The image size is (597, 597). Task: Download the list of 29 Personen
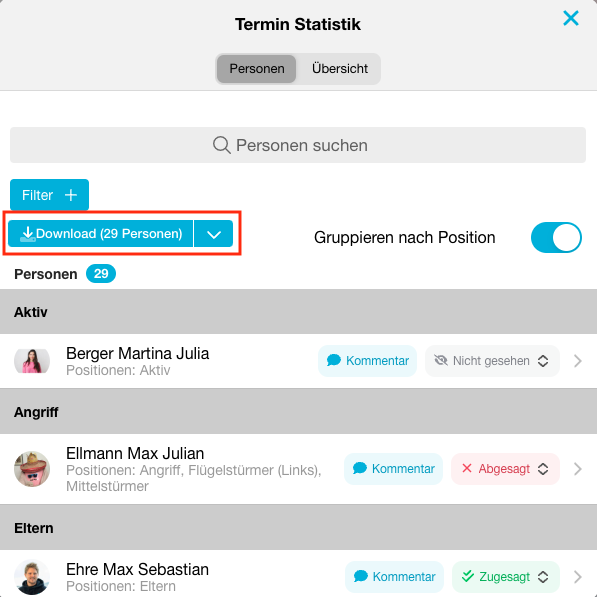[101, 233]
